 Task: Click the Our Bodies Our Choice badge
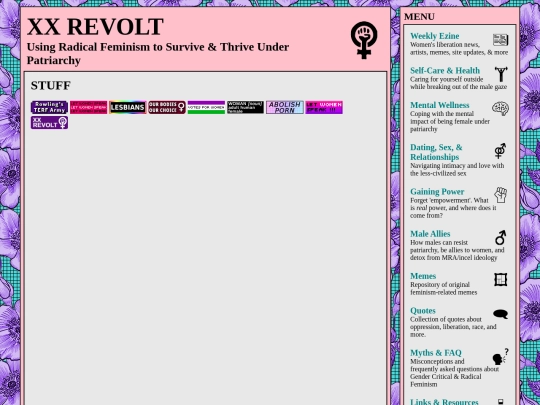167,107
